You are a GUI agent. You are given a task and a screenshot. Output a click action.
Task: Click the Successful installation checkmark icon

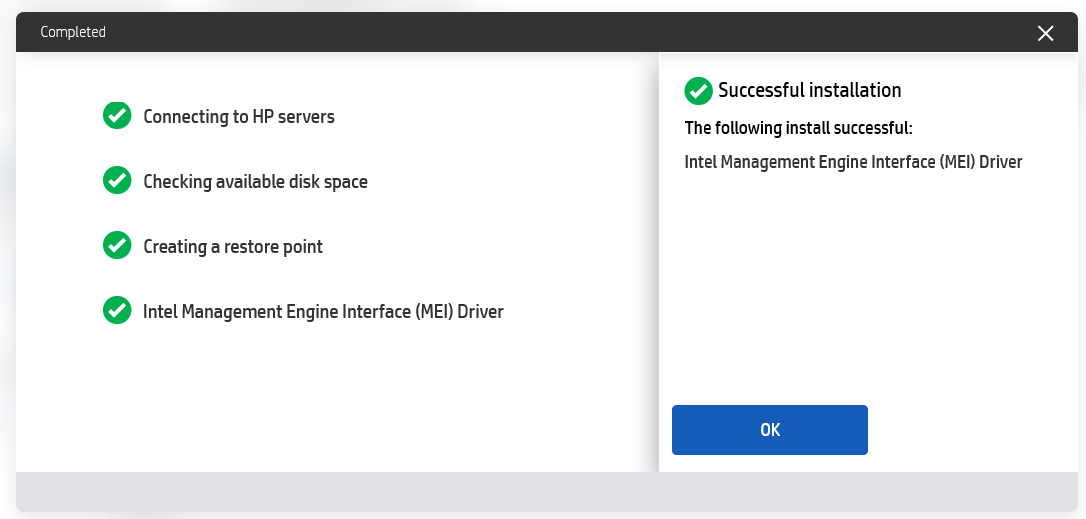[x=698, y=91]
